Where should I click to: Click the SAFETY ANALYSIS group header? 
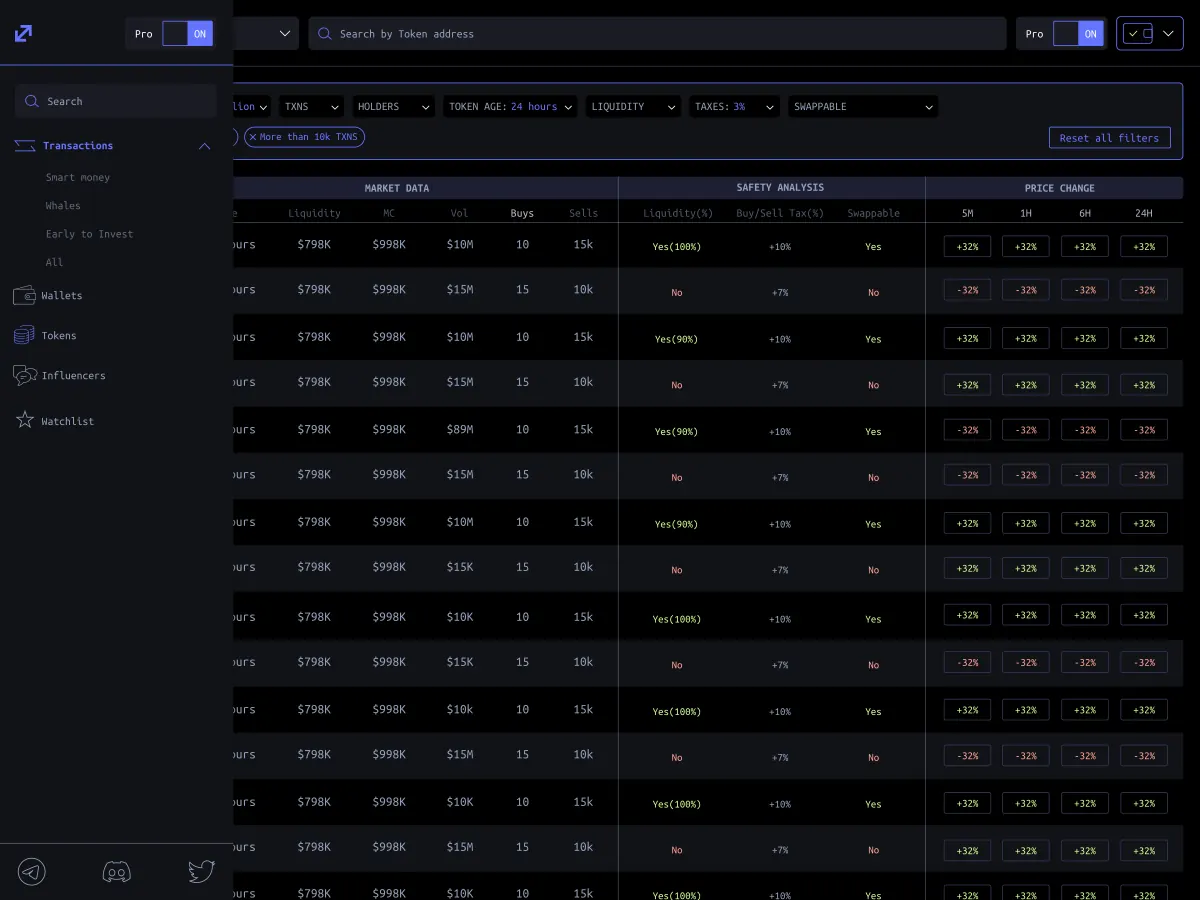[780, 188]
